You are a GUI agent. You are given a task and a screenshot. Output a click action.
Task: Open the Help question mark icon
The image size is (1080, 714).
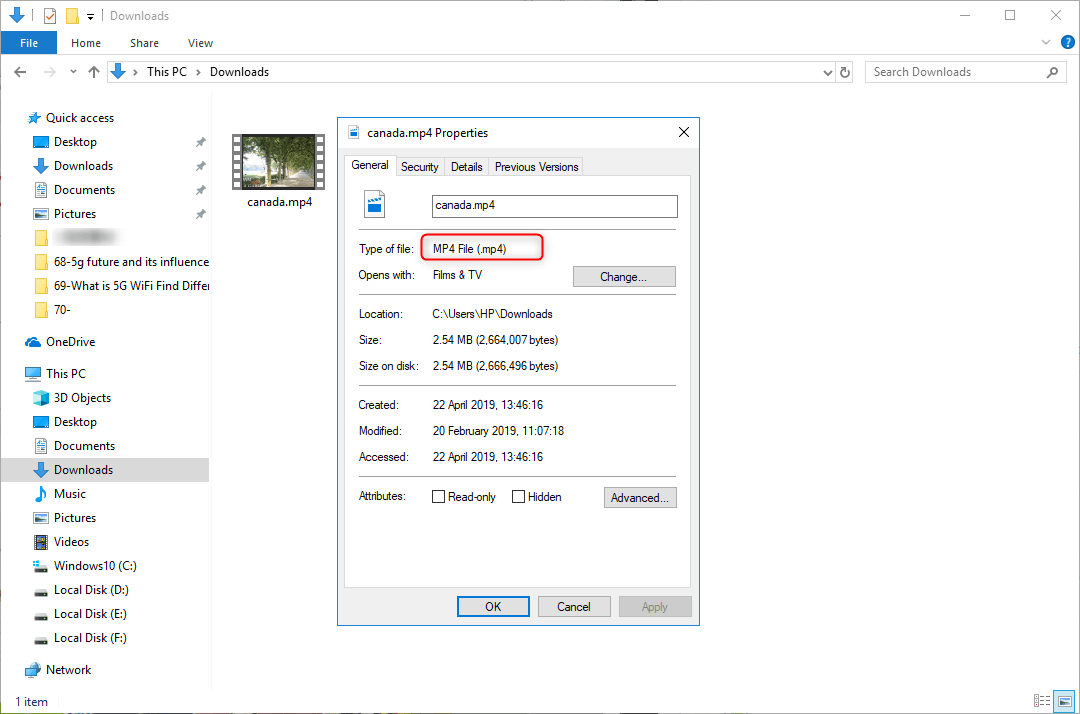(1068, 43)
